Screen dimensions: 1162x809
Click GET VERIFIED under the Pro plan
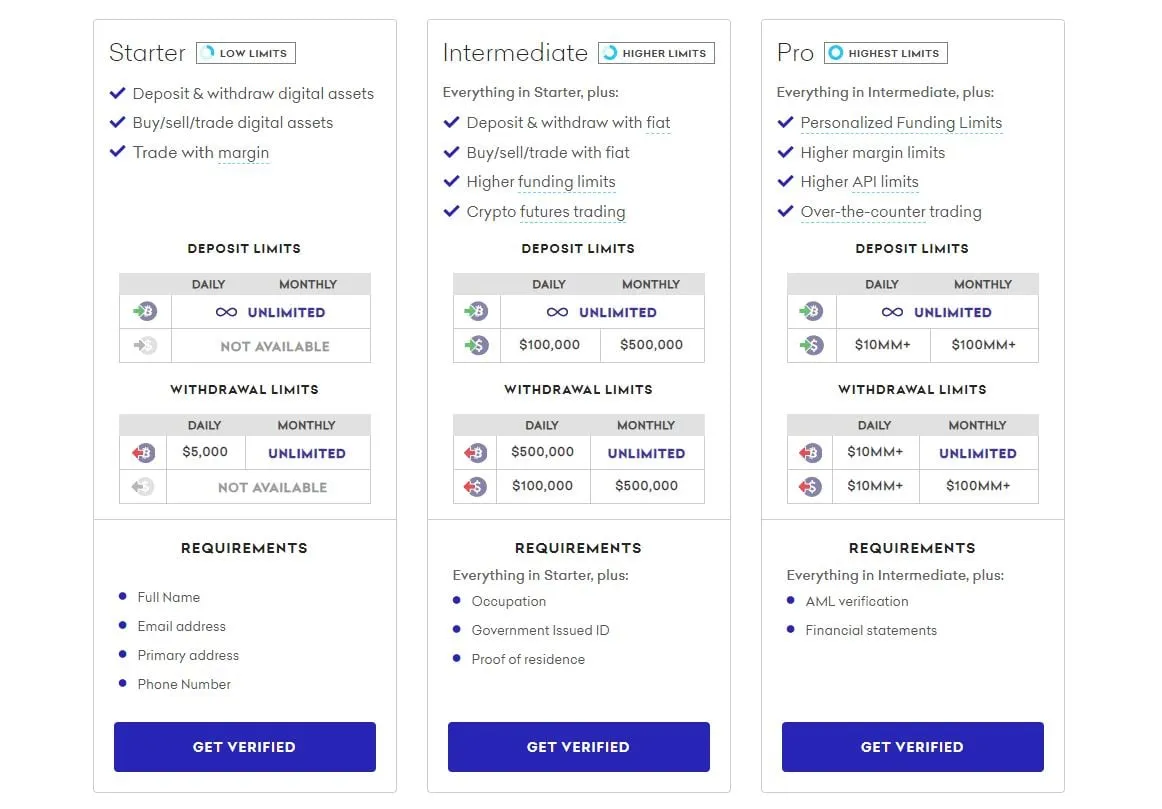(911, 746)
